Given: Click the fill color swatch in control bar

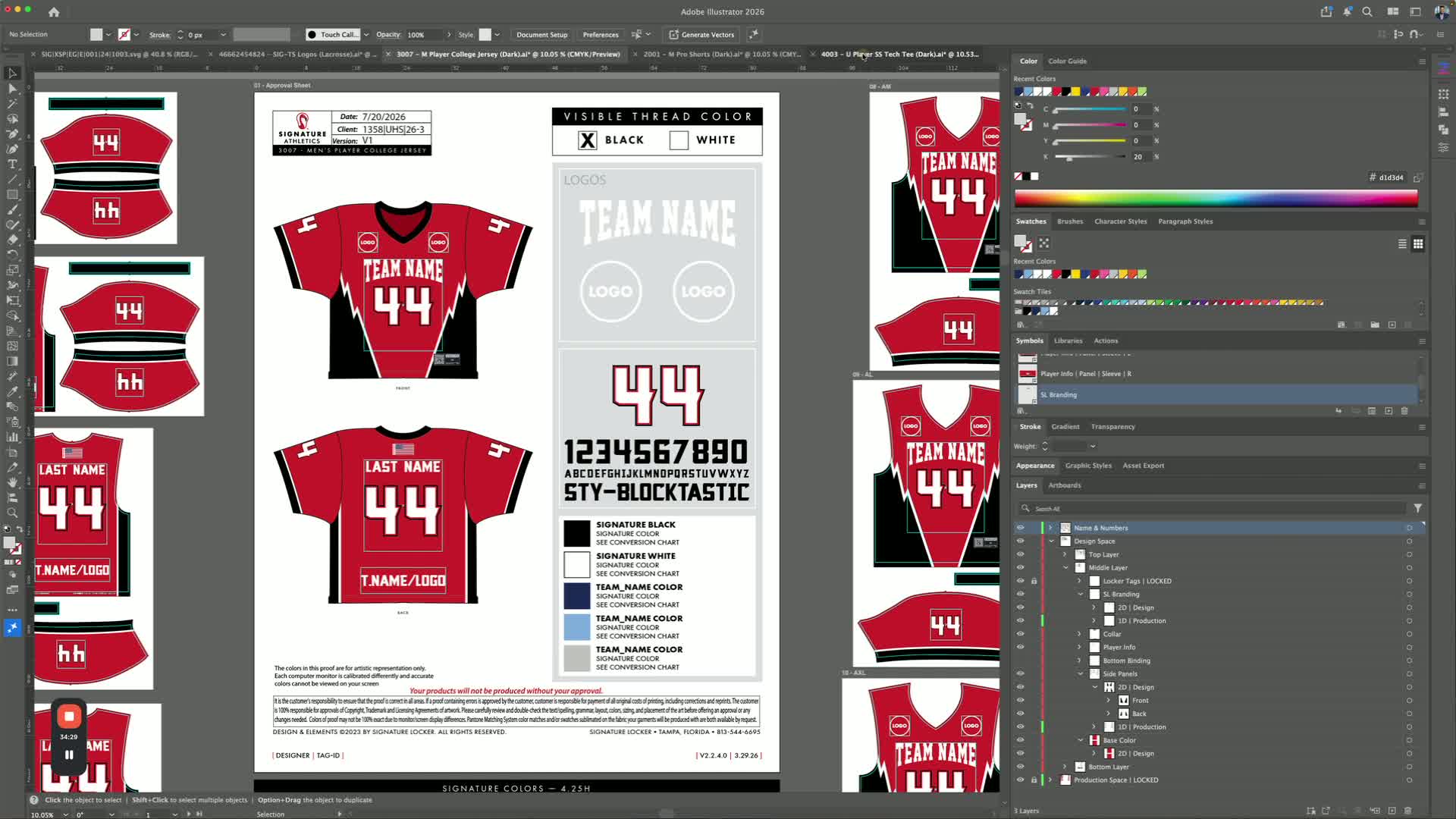Looking at the screenshot, I should point(96,35).
